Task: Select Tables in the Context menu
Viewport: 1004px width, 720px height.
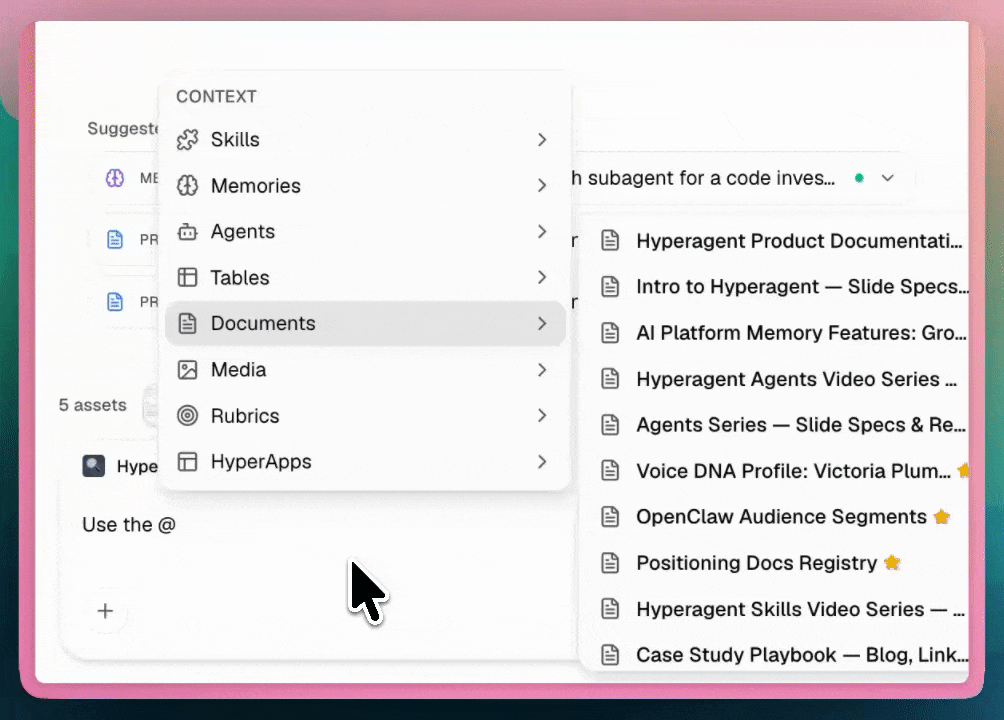Action: click(365, 277)
